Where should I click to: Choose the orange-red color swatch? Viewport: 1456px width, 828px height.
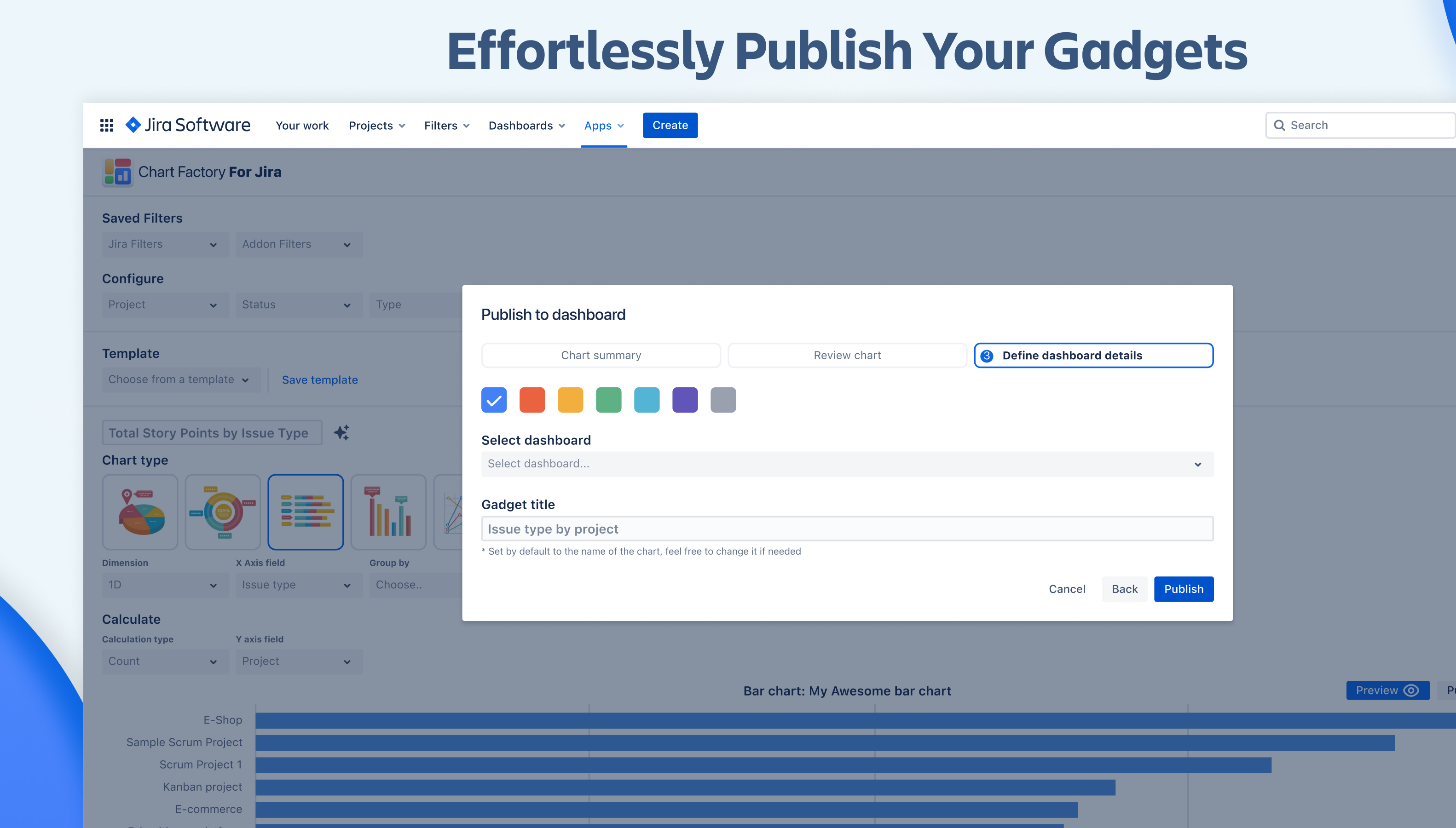point(532,400)
